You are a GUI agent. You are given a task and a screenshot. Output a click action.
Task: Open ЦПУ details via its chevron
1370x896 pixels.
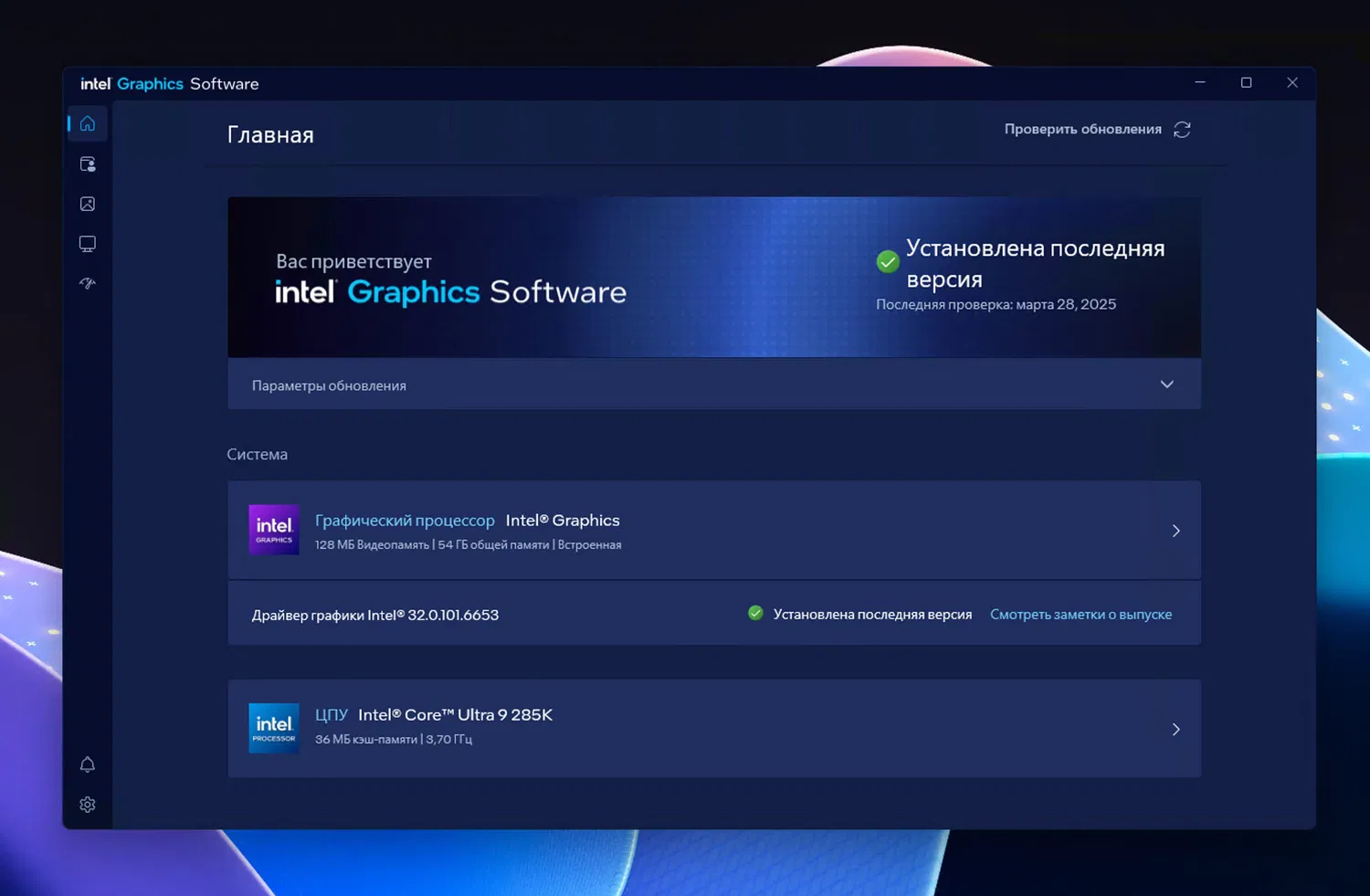1176,729
